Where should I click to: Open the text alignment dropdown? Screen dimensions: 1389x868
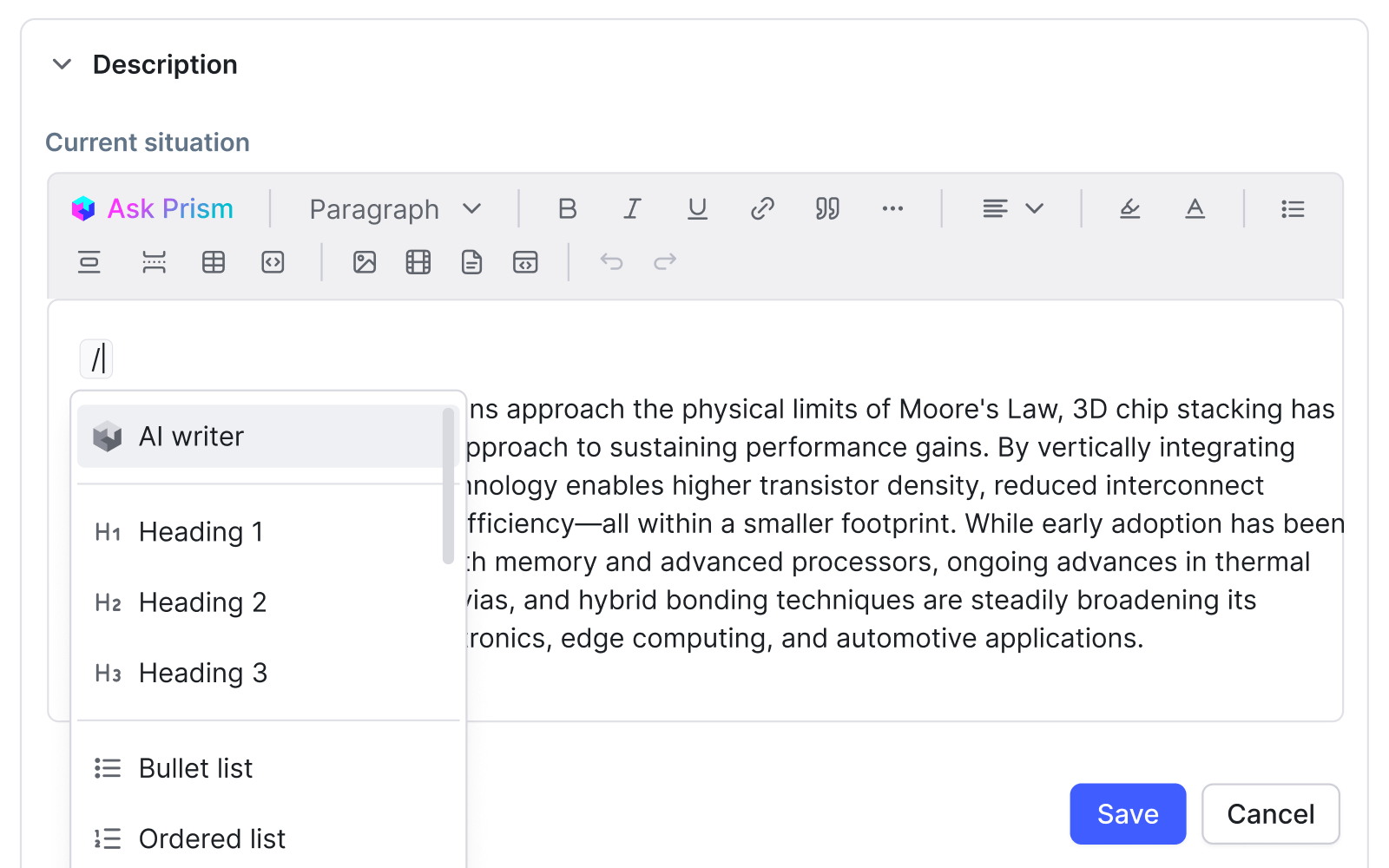pos(1012,209)
